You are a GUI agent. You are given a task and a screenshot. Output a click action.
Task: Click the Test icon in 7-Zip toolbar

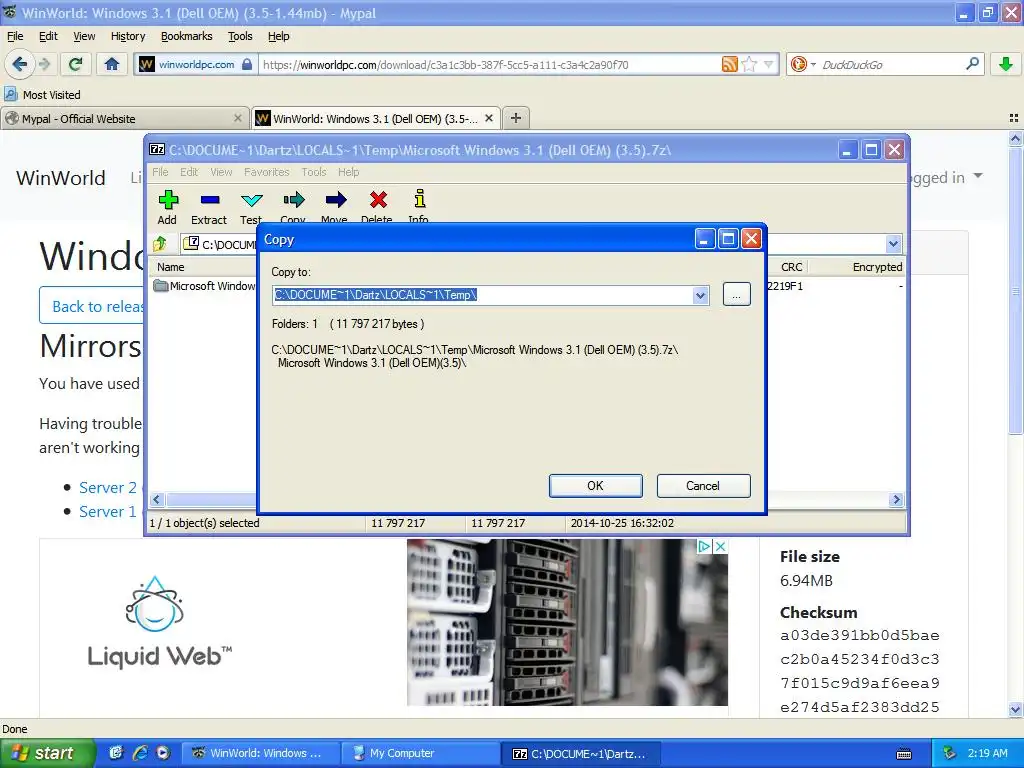251,200
